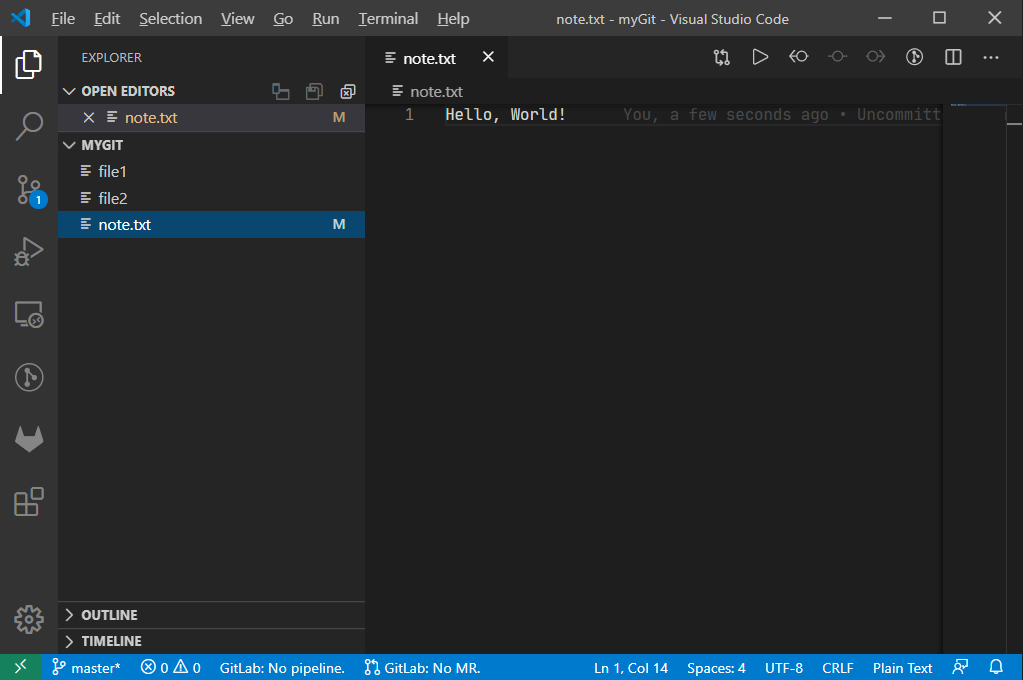Click the remote window indicator in status bar
This screenshot has height=680, width=1023.
coord(21,668)
